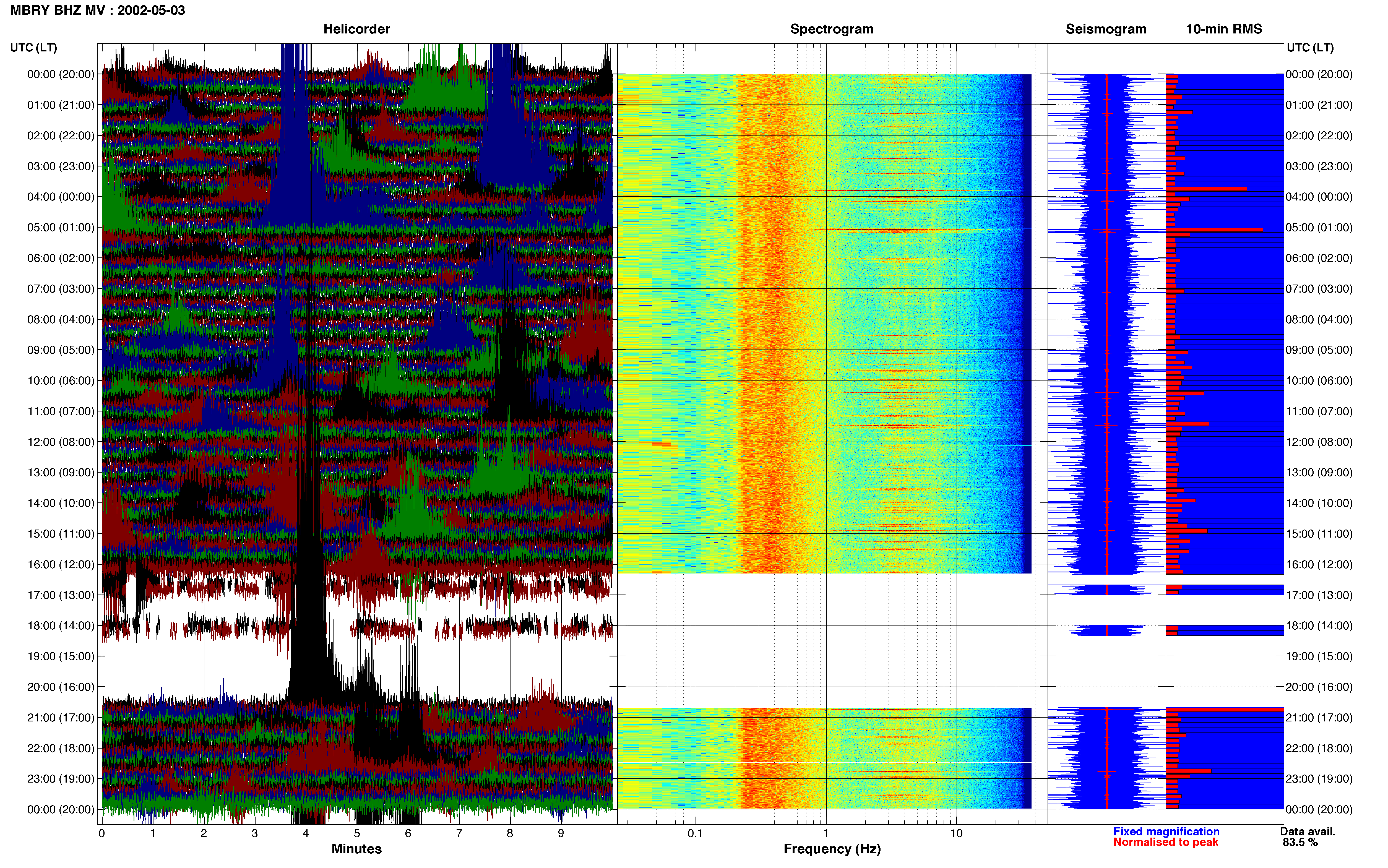This screenshot has width=1388, height=868.
Task: Click the 'Data avail.' label
Action: [1308, 832]
